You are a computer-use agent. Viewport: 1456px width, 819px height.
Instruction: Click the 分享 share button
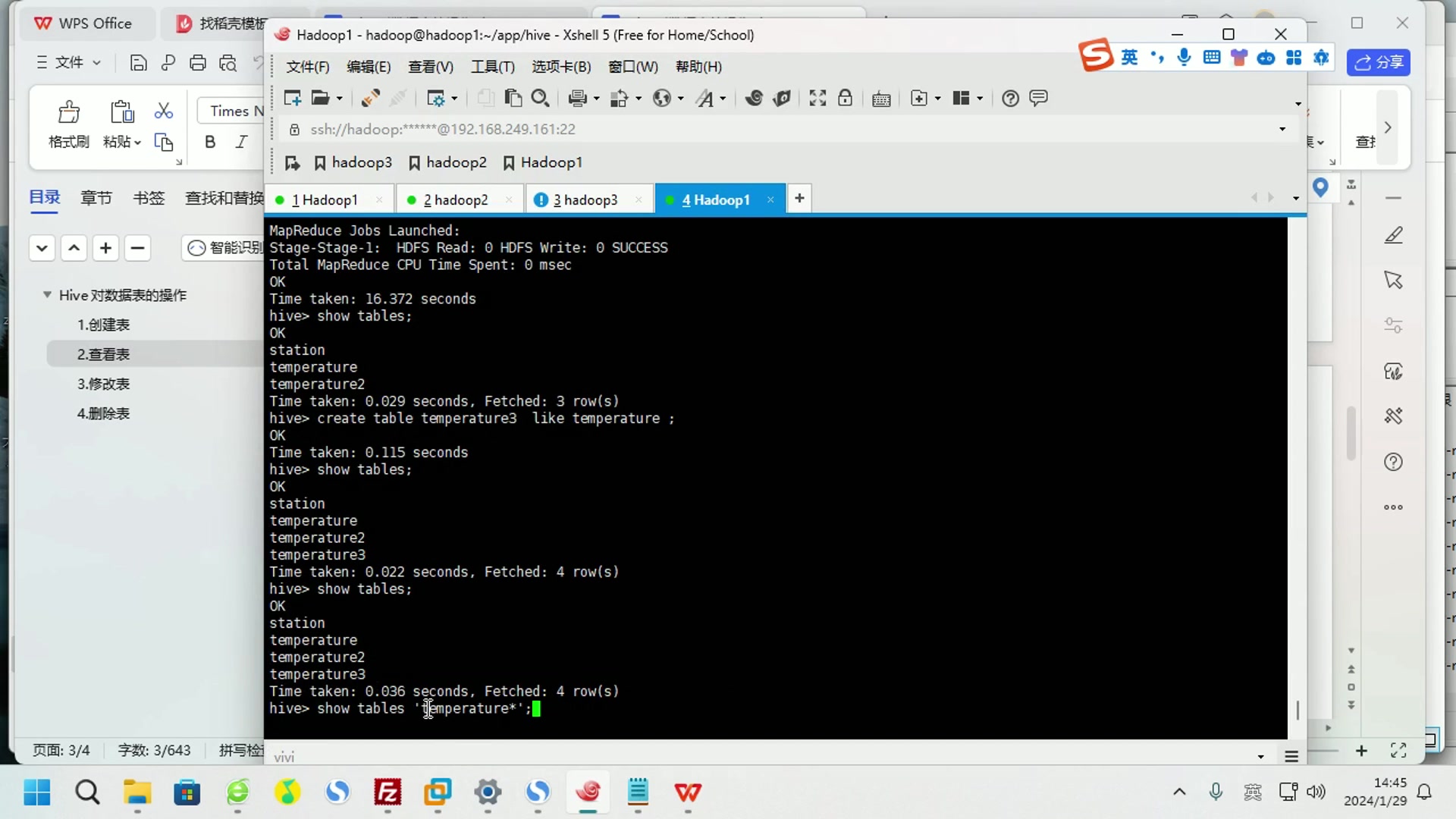(x=1378, y=62)
